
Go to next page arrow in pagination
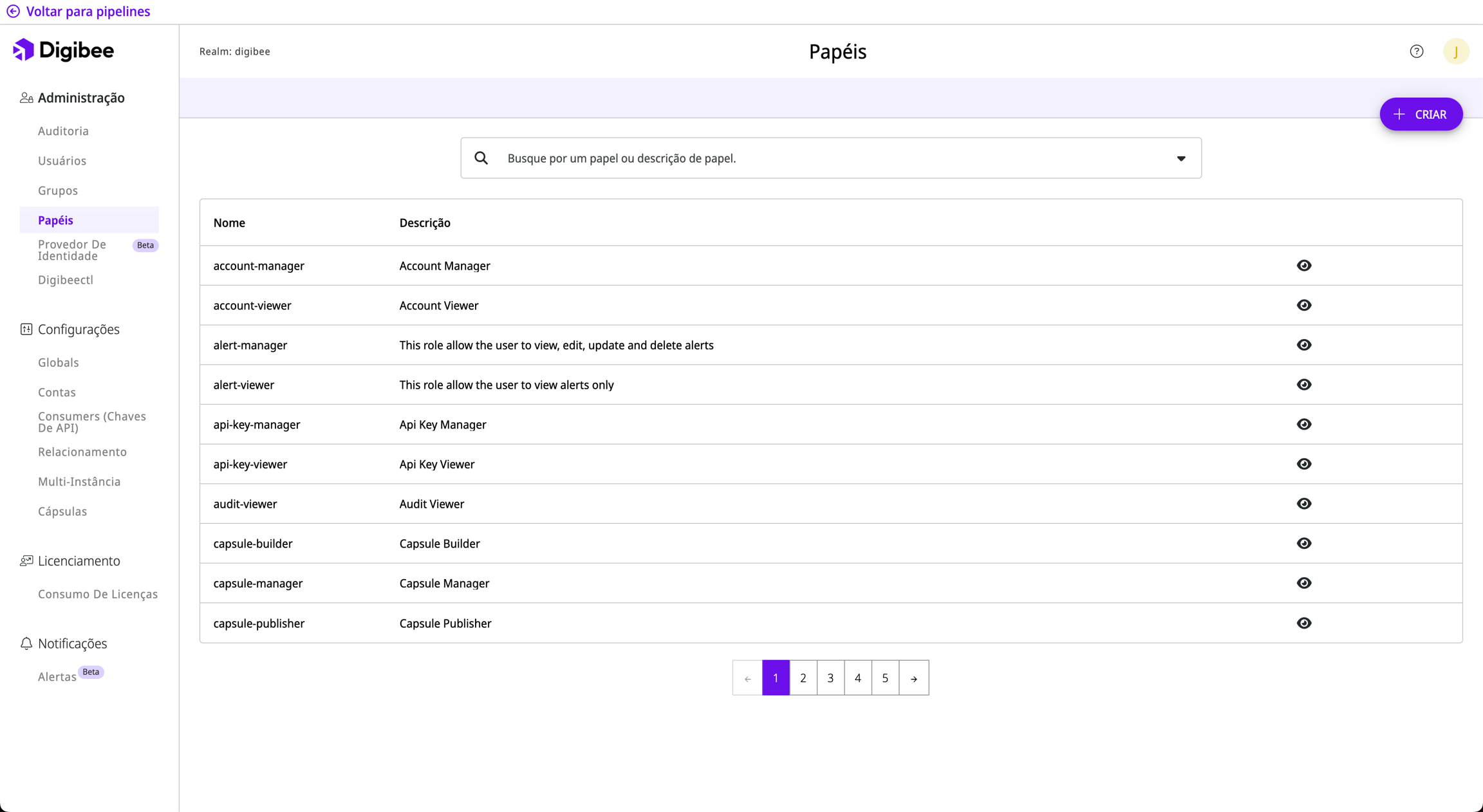point(913,678)
